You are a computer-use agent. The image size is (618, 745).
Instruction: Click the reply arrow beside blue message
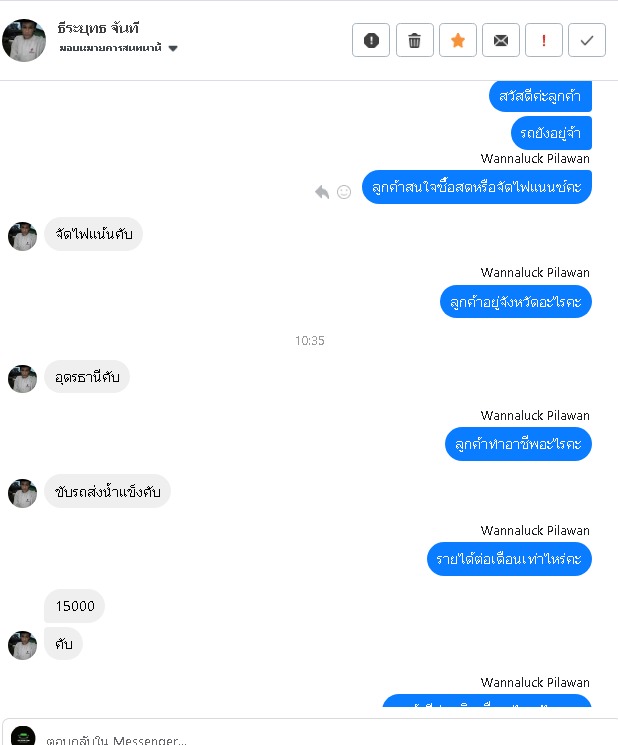pyautogui.click(x=322, y=192)
